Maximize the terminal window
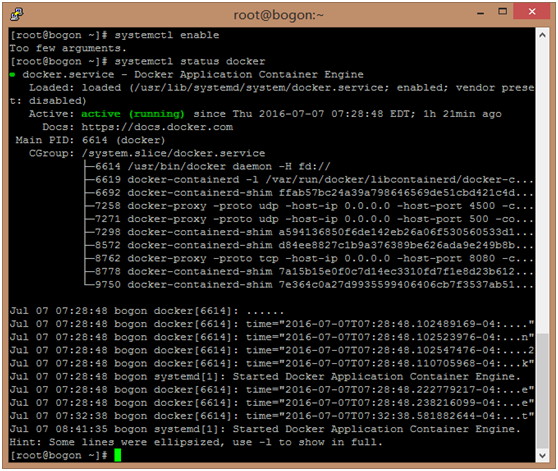Image resolution: width=558 pixels, height=471 pixels. [502, 12]
